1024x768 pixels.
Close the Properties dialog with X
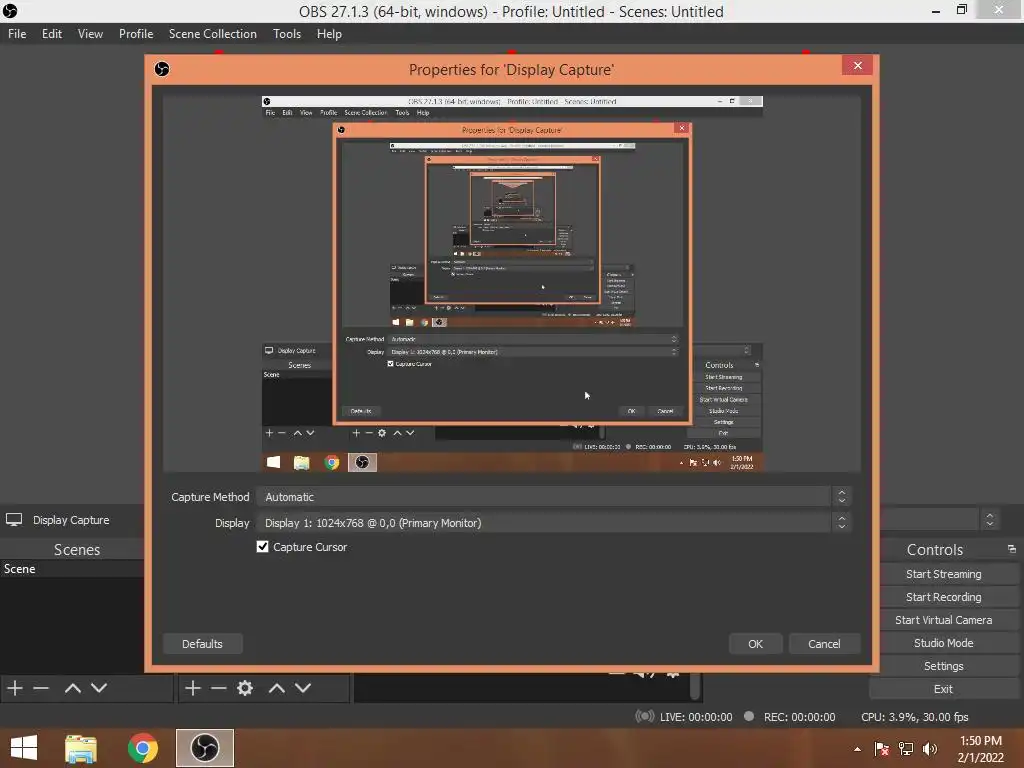click(x=857, y=65)
